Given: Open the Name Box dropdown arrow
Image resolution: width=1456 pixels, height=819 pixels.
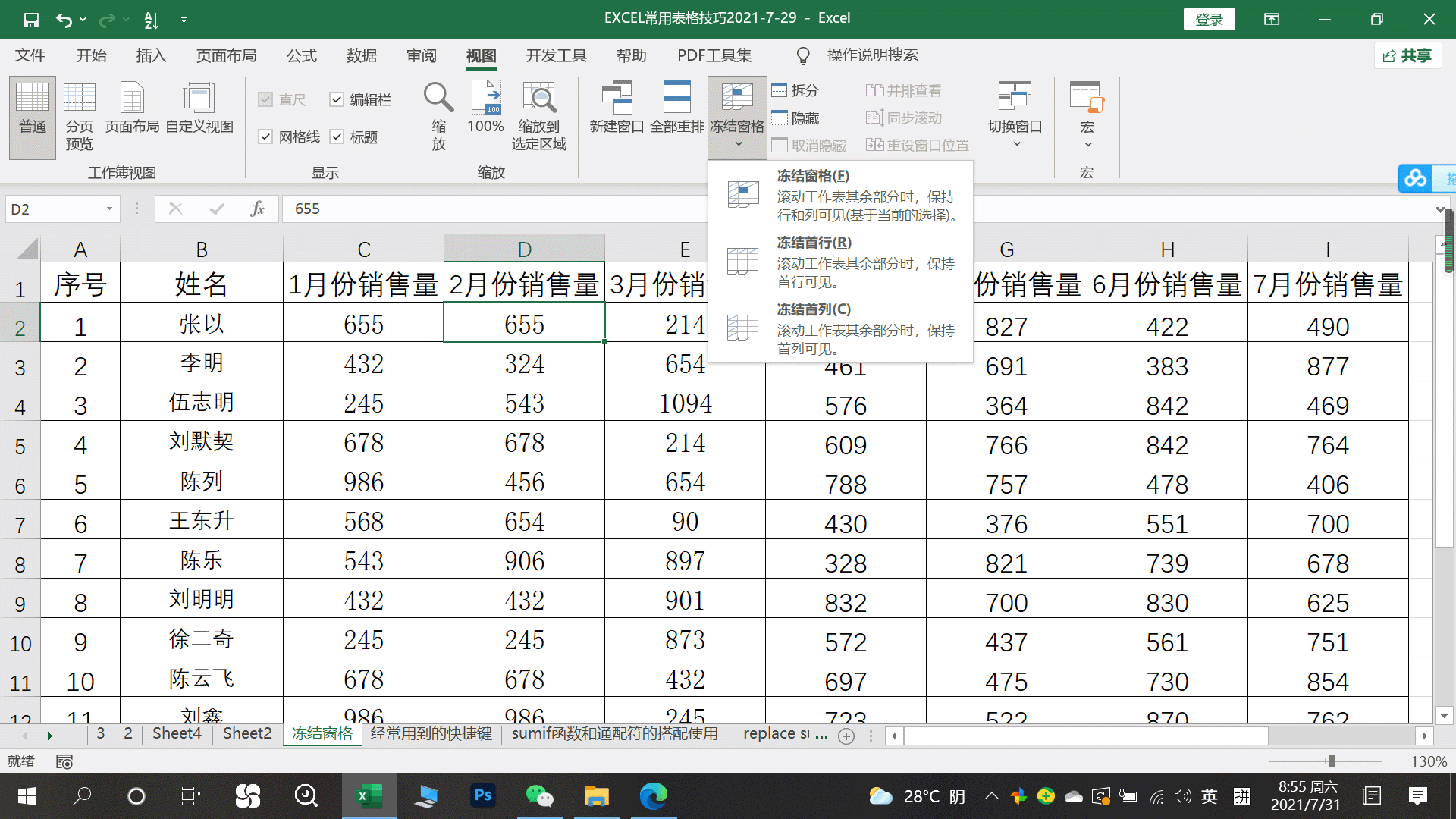Looking at the screenshot, I should (109, 209).
